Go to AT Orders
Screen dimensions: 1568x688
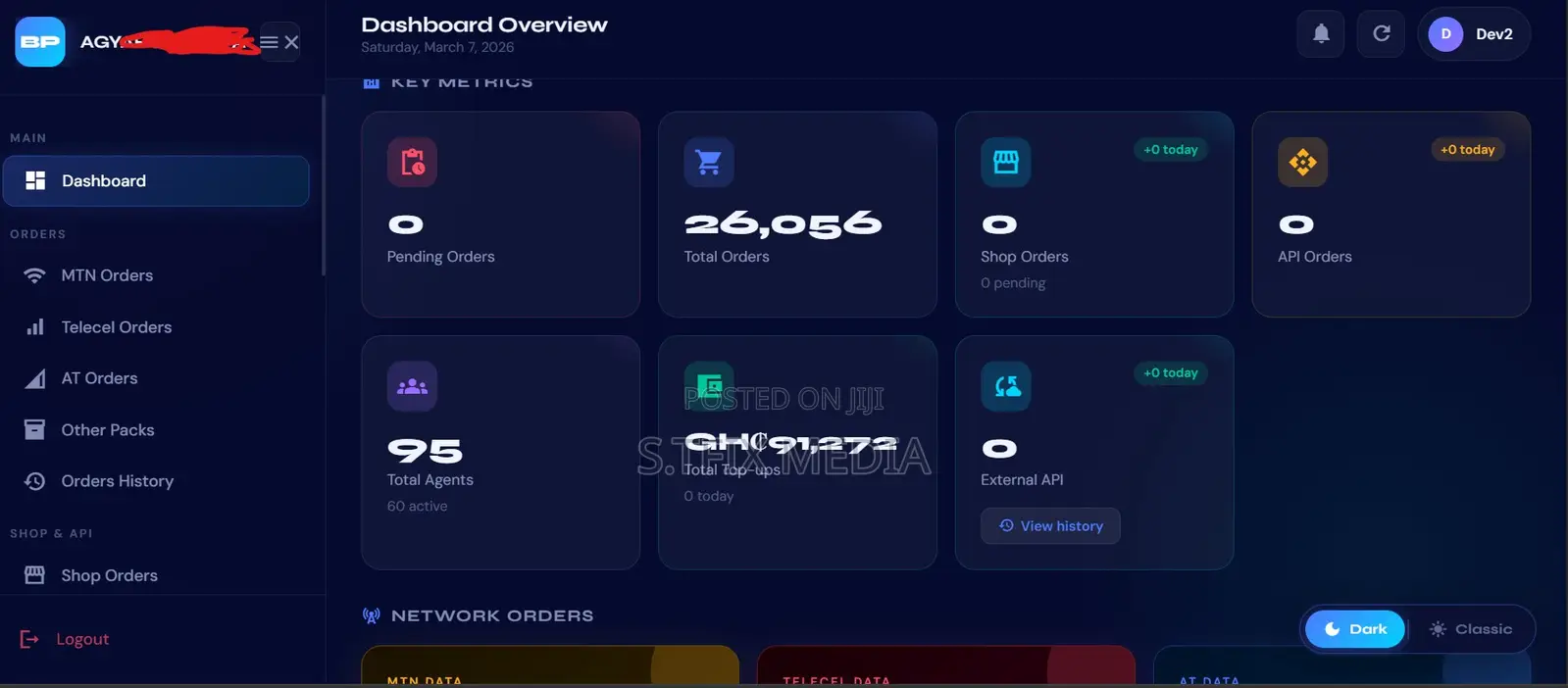(x=156, y=378)
